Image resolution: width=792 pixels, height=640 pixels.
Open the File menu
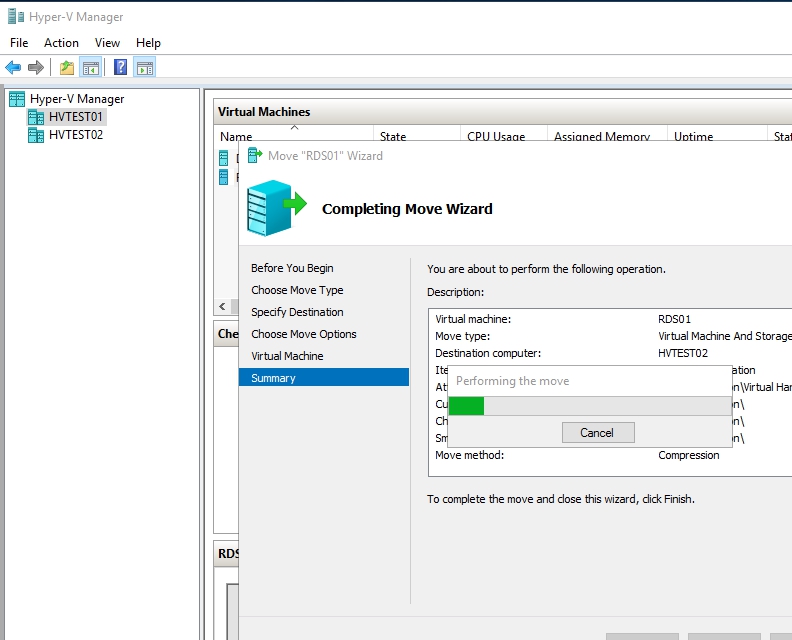[20, 43]
